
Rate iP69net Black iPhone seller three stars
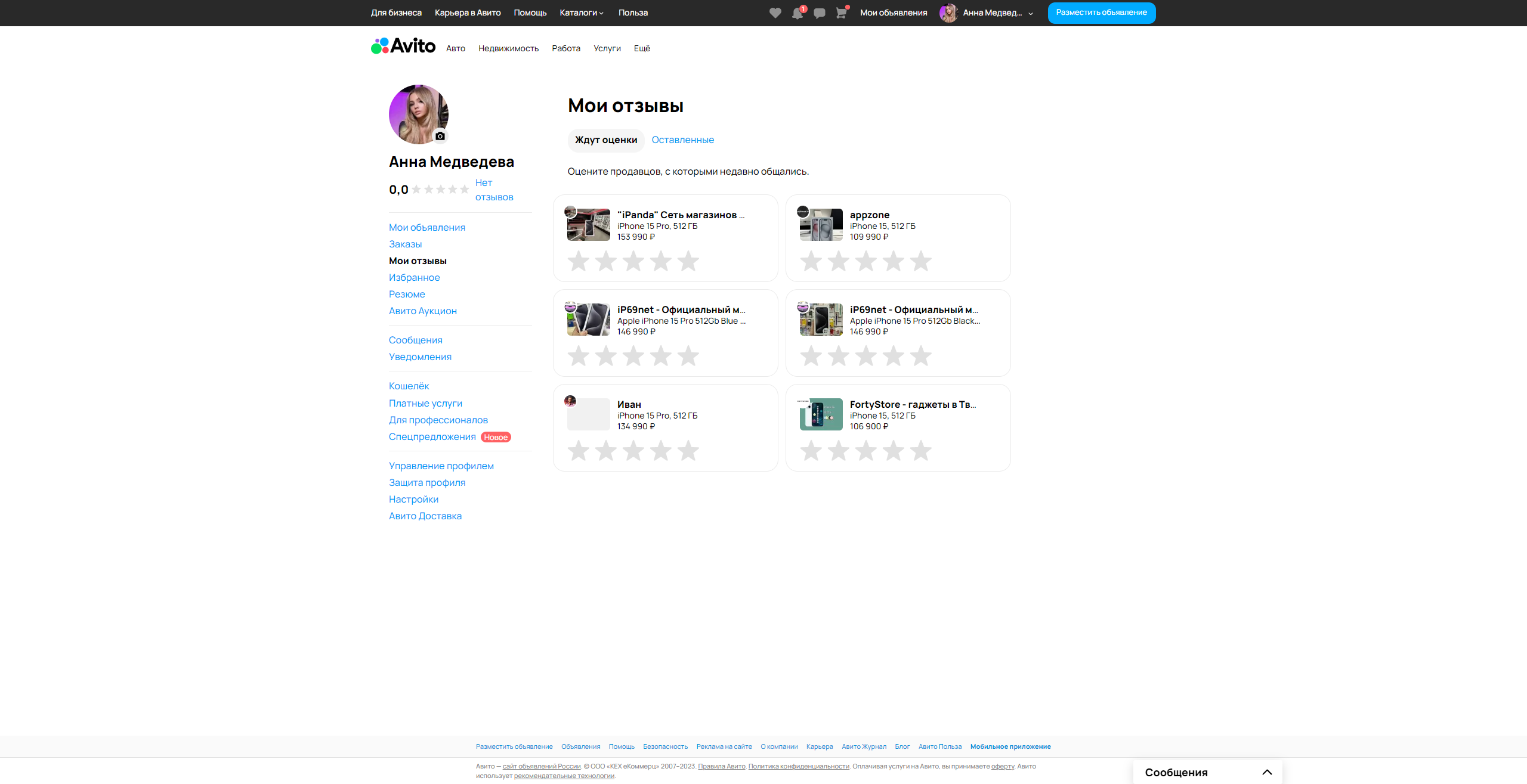click(x=866, y=356)
